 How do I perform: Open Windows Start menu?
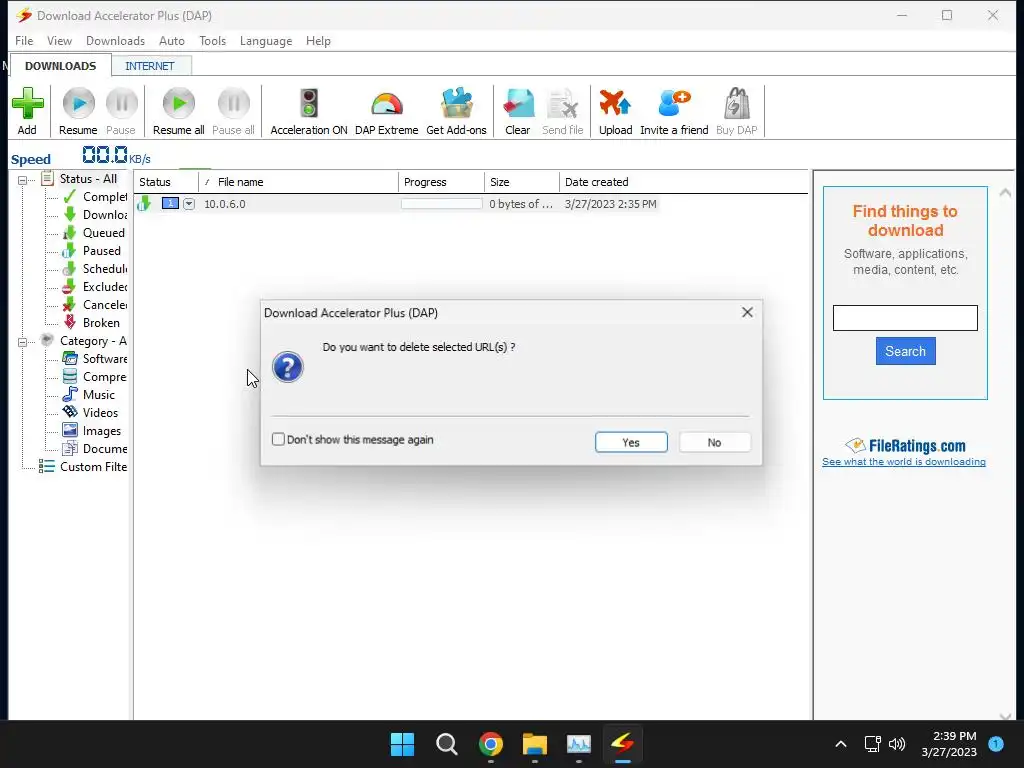click(402, 744)
